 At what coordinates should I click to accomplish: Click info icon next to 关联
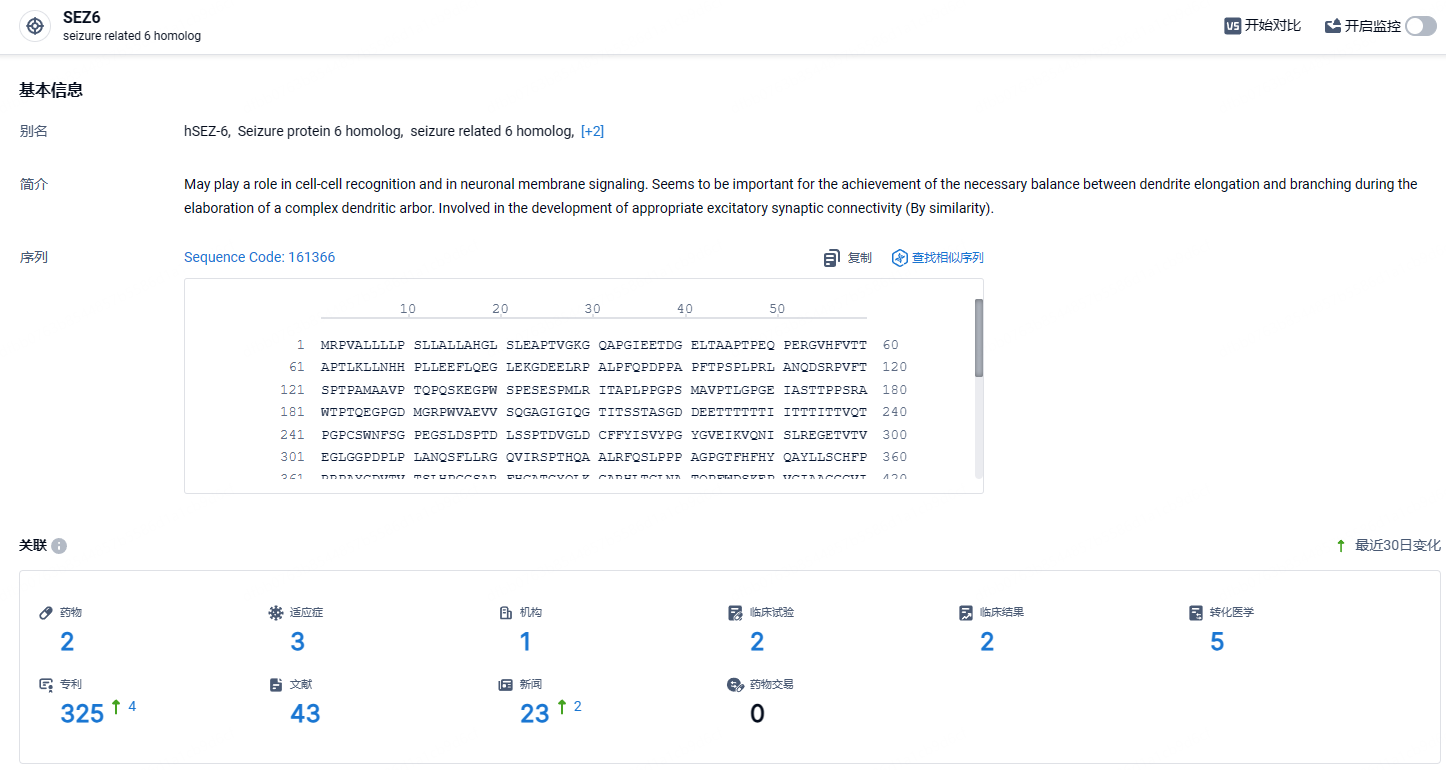click(x=59, y=546)
